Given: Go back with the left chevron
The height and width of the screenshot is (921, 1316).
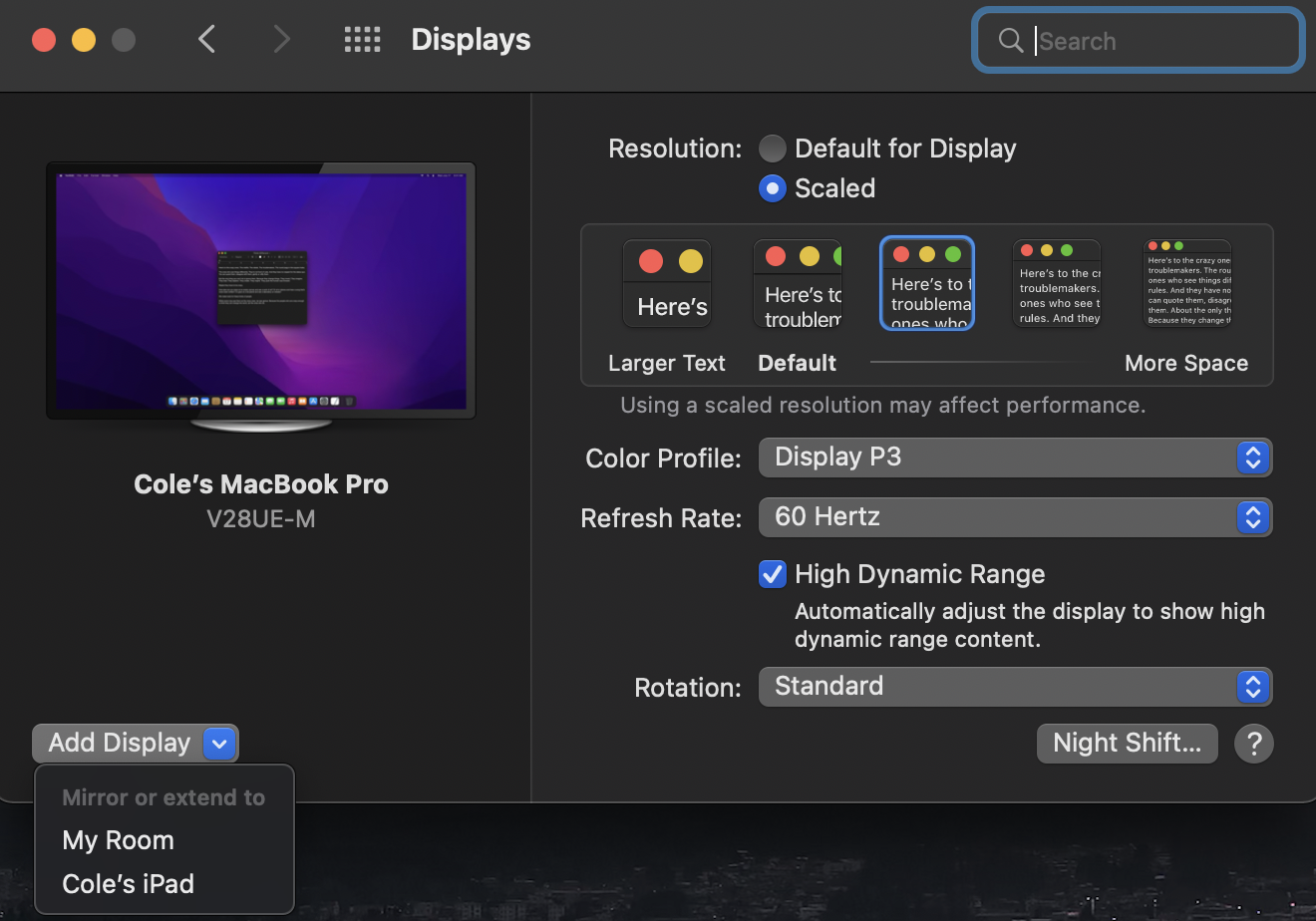Looking at the screenshot, I should pos(207,40).
